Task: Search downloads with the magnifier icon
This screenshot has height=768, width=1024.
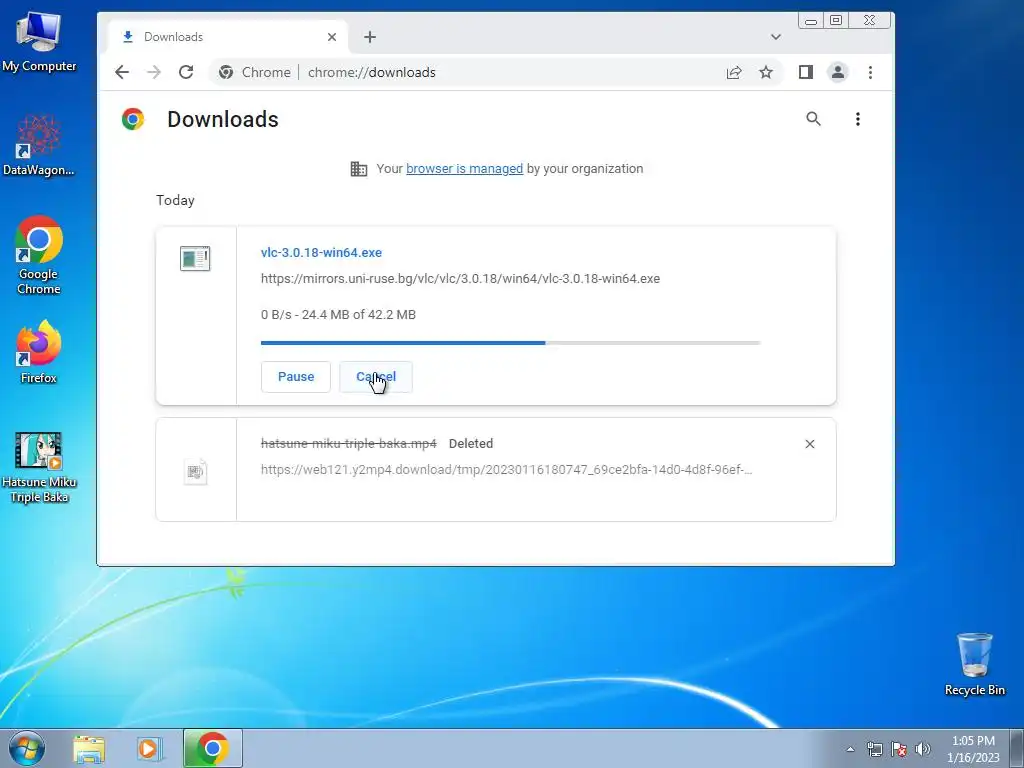Action: (813, 119)
